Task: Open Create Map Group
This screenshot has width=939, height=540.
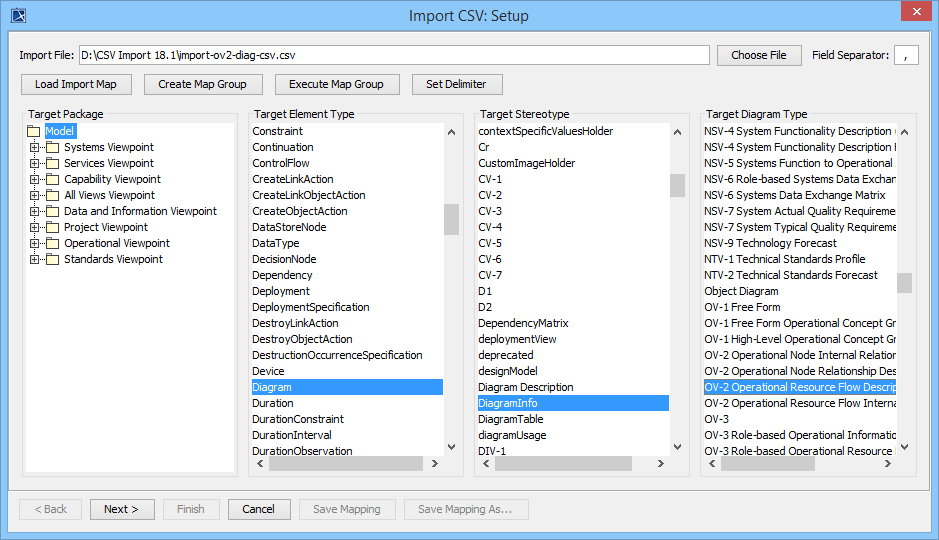Action: (x=203, y=84)
